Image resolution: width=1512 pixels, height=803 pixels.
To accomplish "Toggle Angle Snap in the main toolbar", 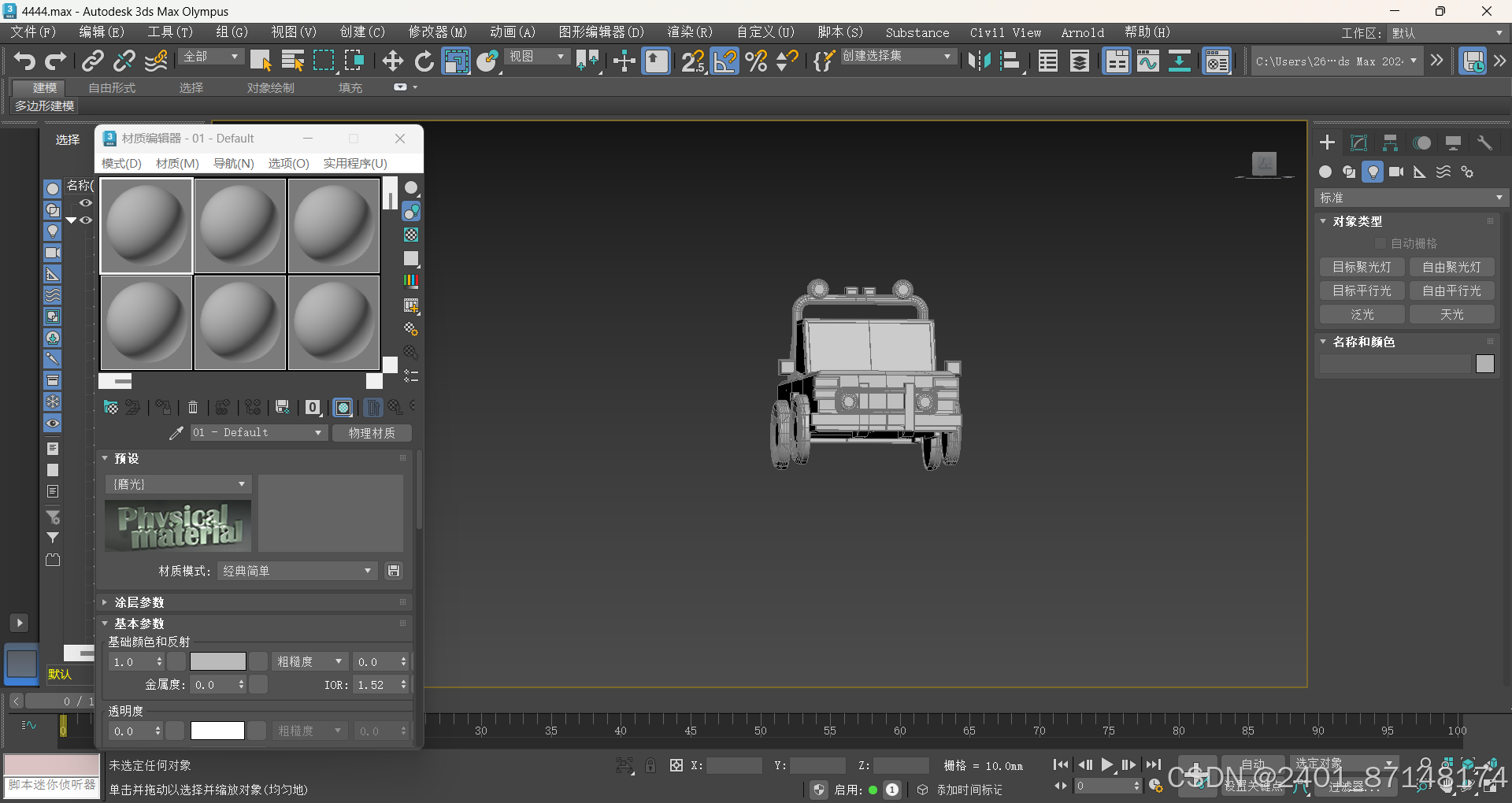I will [x=724, y=61].
